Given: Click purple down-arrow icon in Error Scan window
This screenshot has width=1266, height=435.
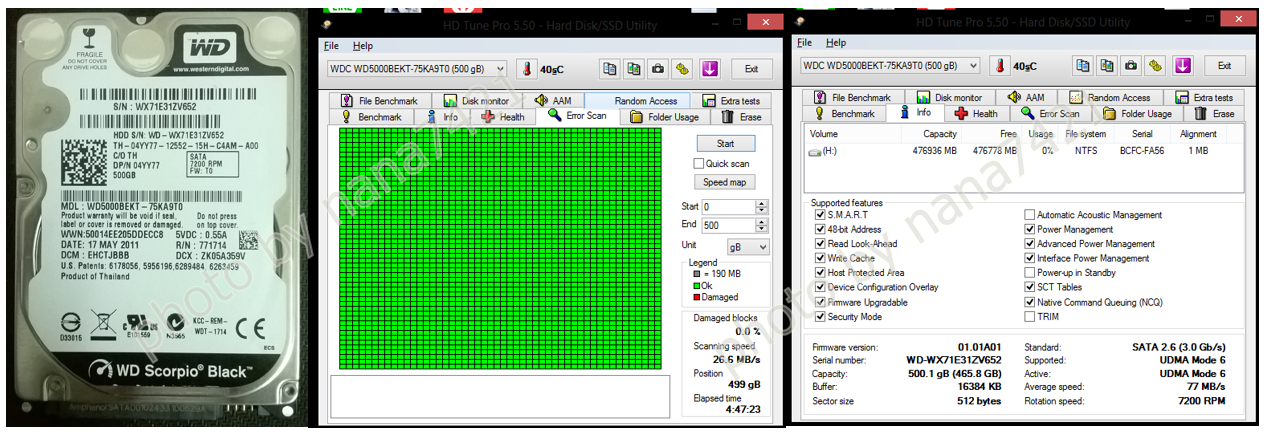Looking at the screenshot, I should (709, 68).
